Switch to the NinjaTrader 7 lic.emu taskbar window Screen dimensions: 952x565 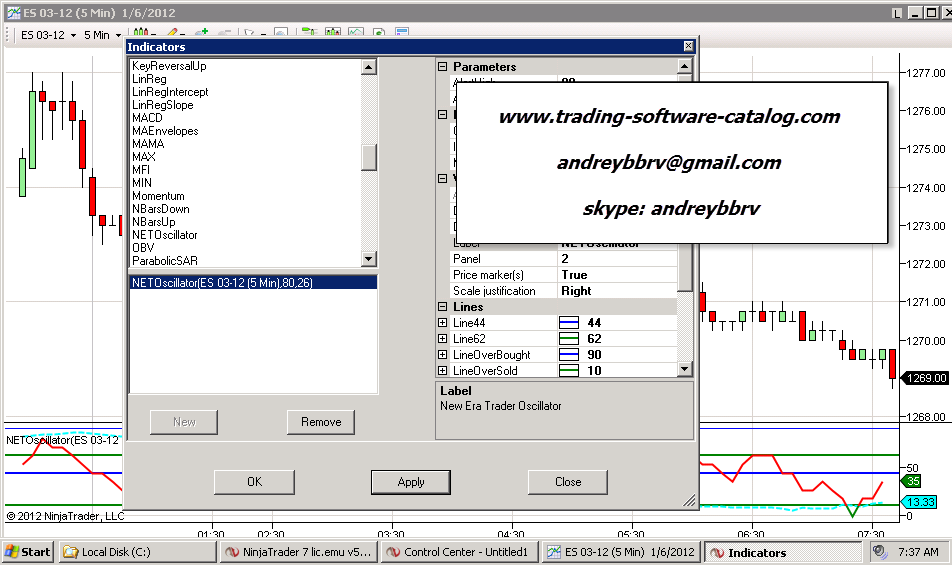coord(298,552)
